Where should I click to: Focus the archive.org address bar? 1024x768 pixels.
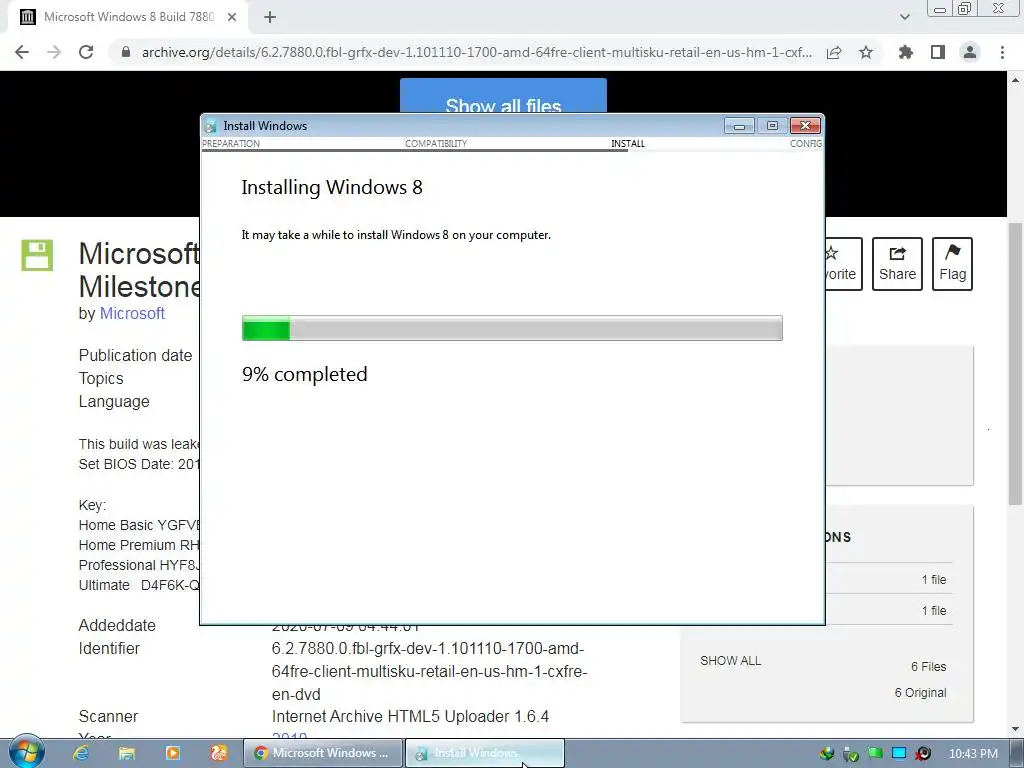coord(477,52)
